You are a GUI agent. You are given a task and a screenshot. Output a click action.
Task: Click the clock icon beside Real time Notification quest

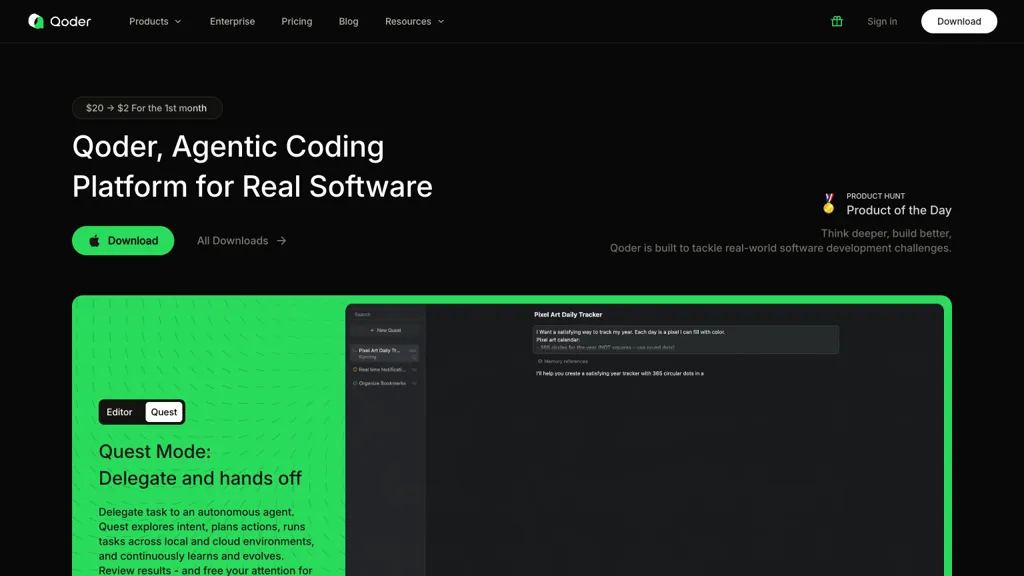355,369
